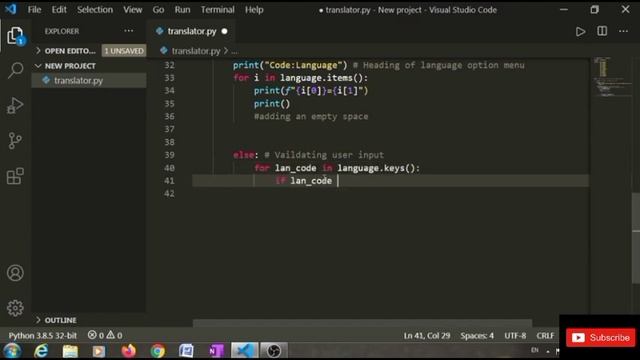
Task: Open Firefox from taskbar
Action: [x=128, y=351]
